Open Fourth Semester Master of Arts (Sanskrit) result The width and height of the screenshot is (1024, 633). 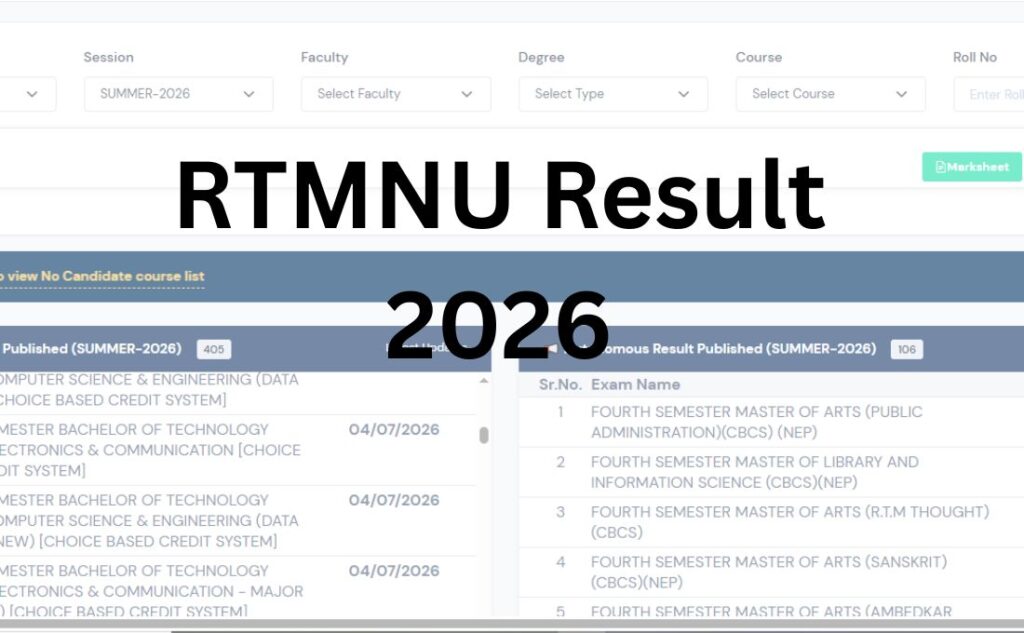tap(769, 572)
